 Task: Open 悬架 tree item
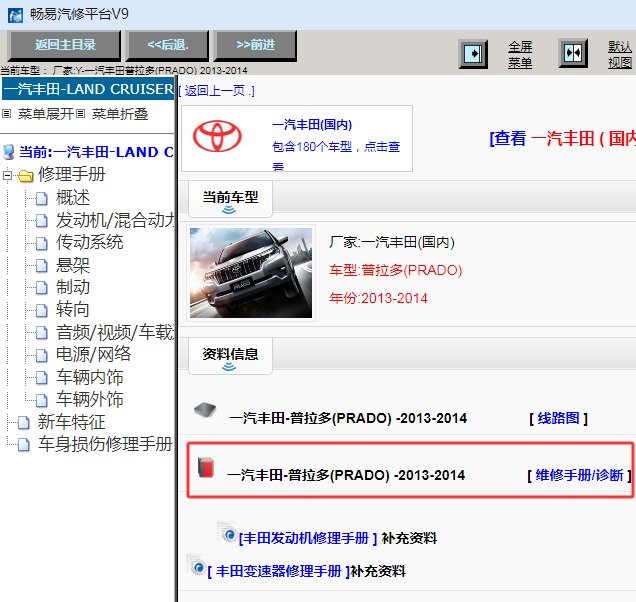tap(73, 265)
